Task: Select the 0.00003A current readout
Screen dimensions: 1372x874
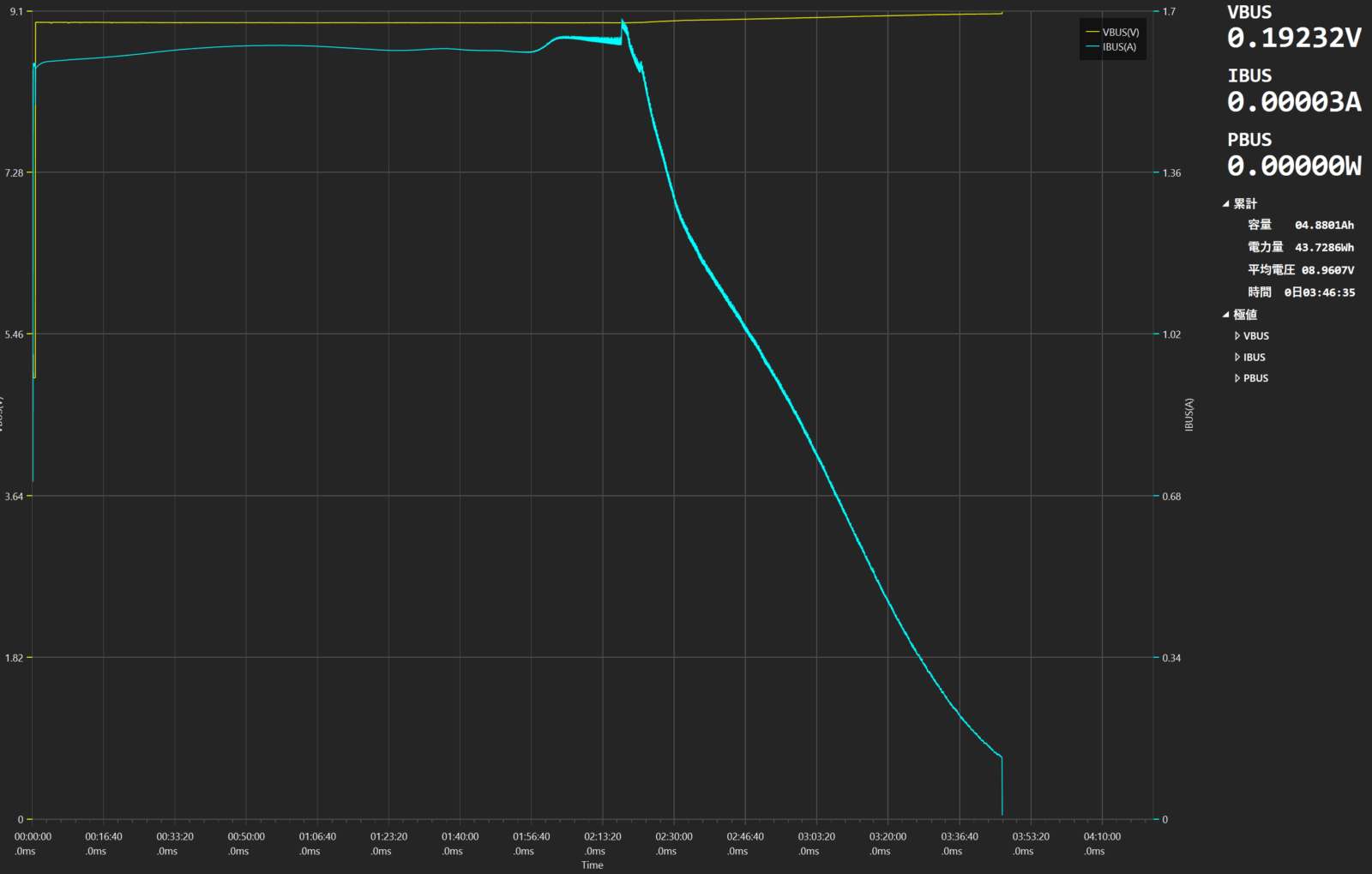Action: (1293, 102)
